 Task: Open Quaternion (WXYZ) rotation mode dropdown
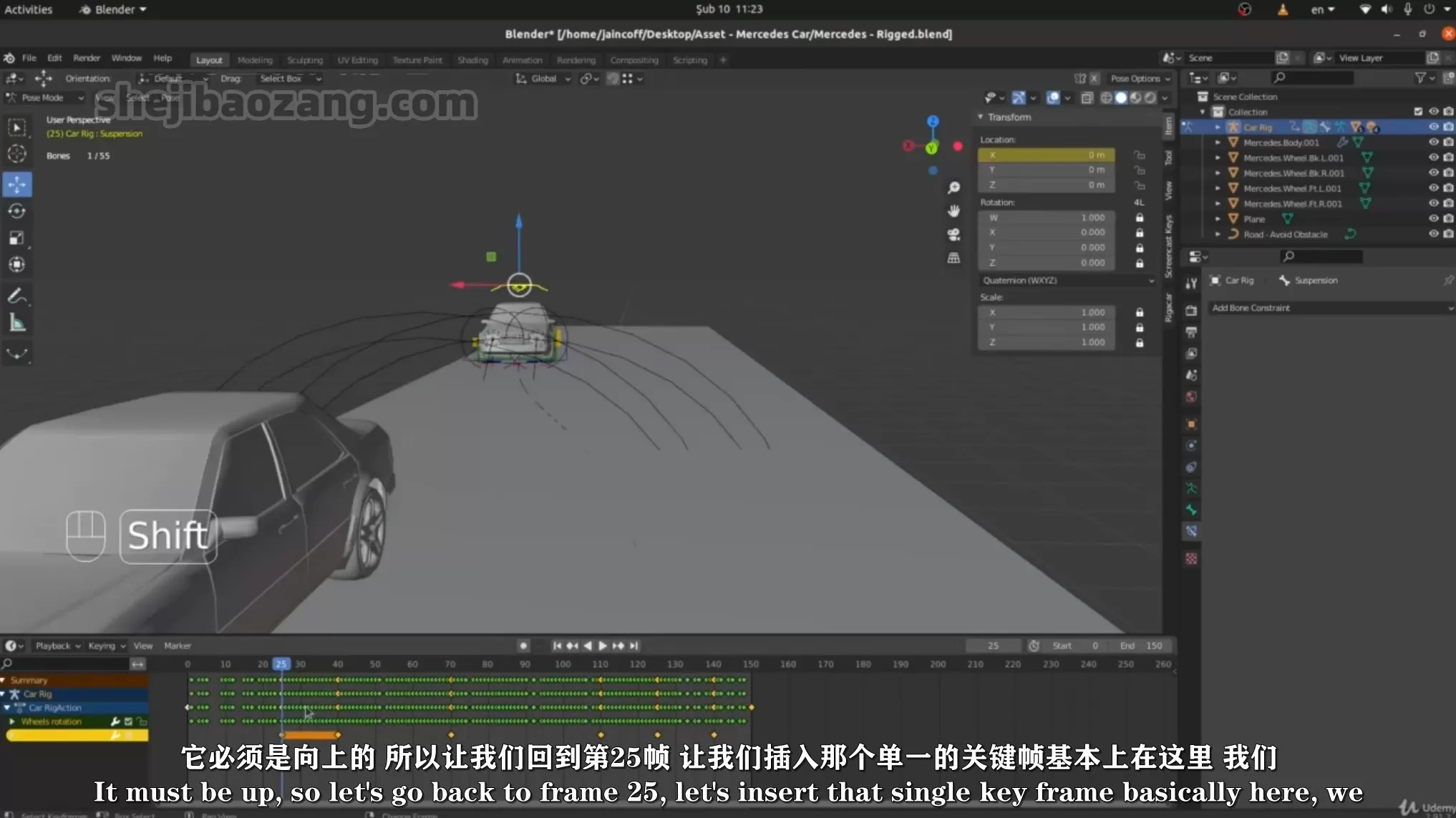tap(1067, 281)
